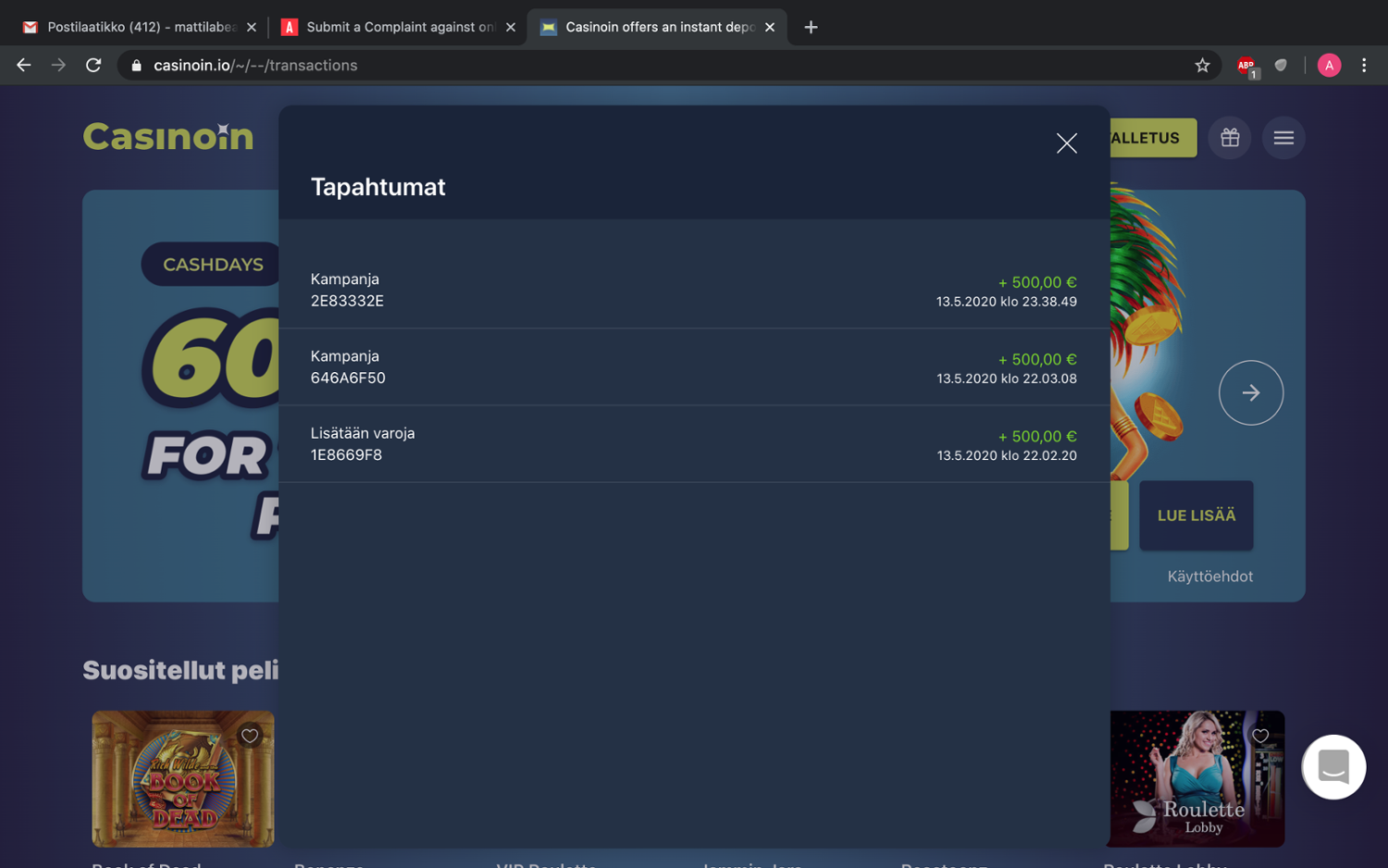Open a new browser tab
The width and height of the screenshot is (1388, 868).
[x=811, y=27]
